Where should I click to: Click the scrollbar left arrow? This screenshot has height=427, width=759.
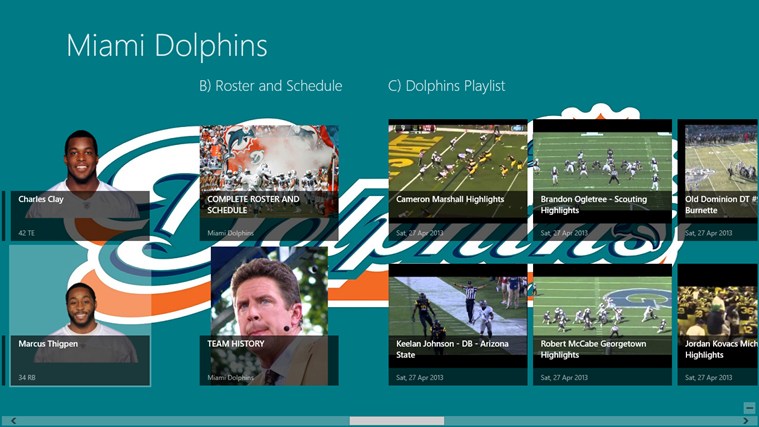[6, 421]
